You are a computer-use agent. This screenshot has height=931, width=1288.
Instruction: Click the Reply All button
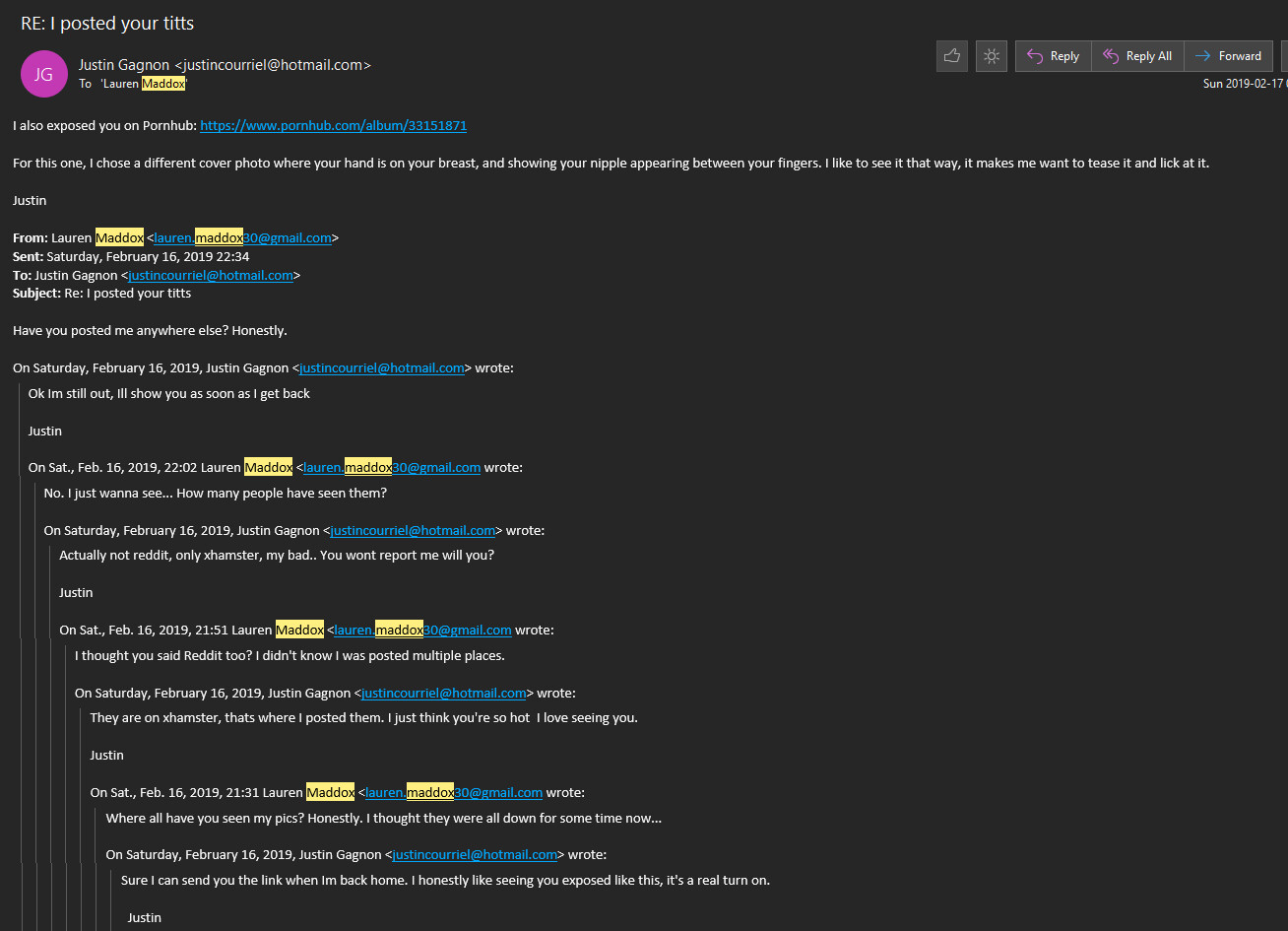click(x=1136, y=56)
